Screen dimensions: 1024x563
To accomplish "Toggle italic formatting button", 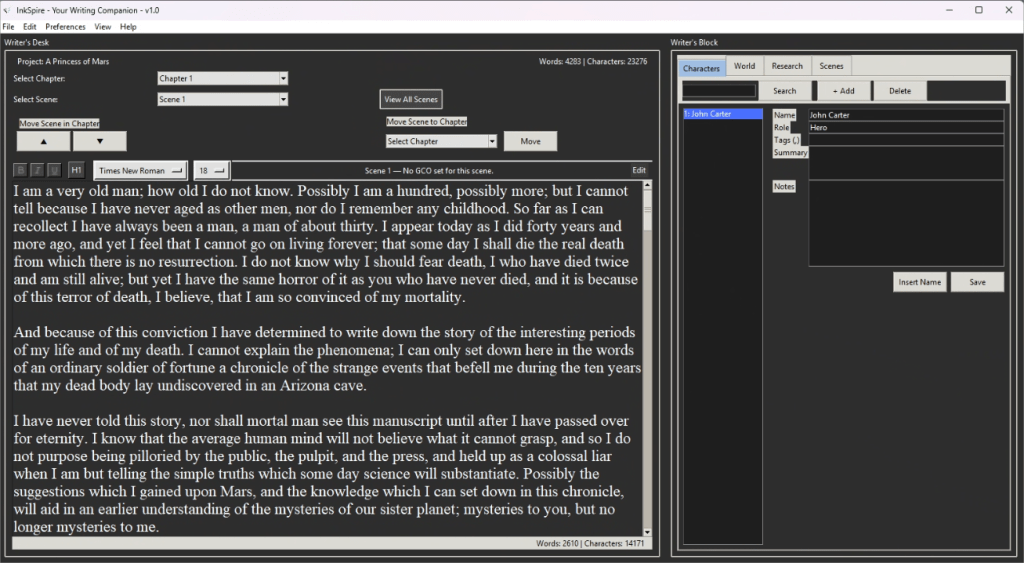I will (37, 170).
